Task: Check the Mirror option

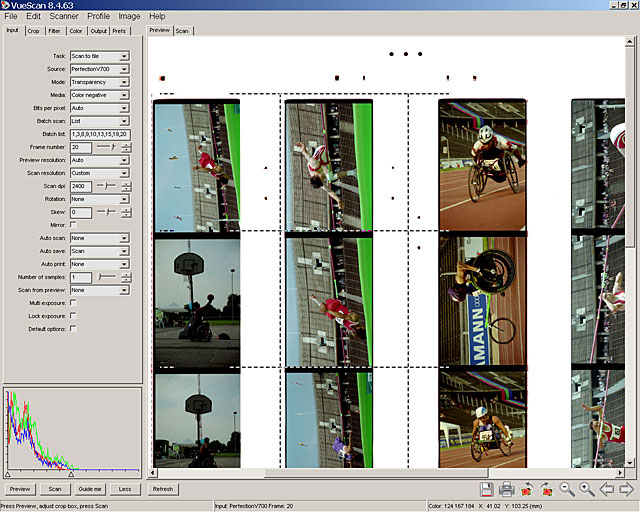Action: [73, 225]
